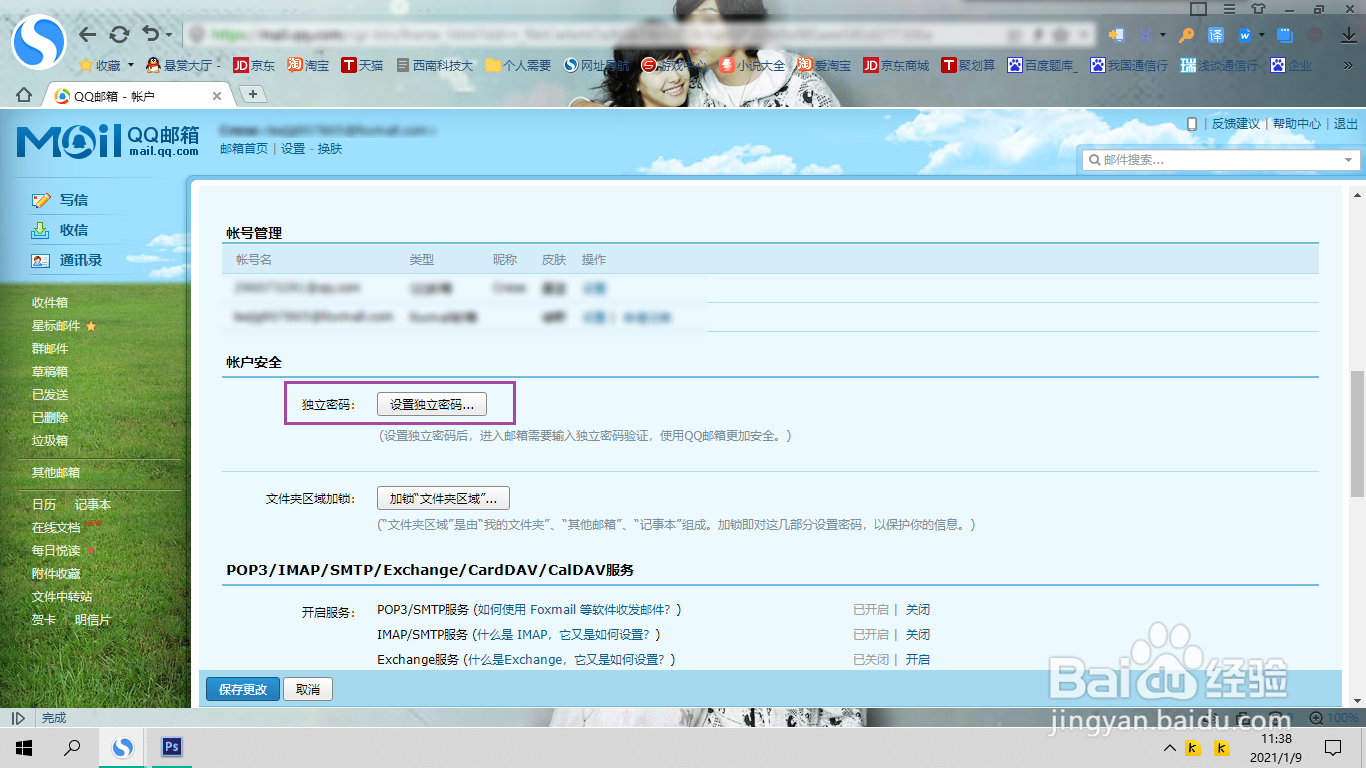Launch Photoshop from the taskbar

(170, 747)
